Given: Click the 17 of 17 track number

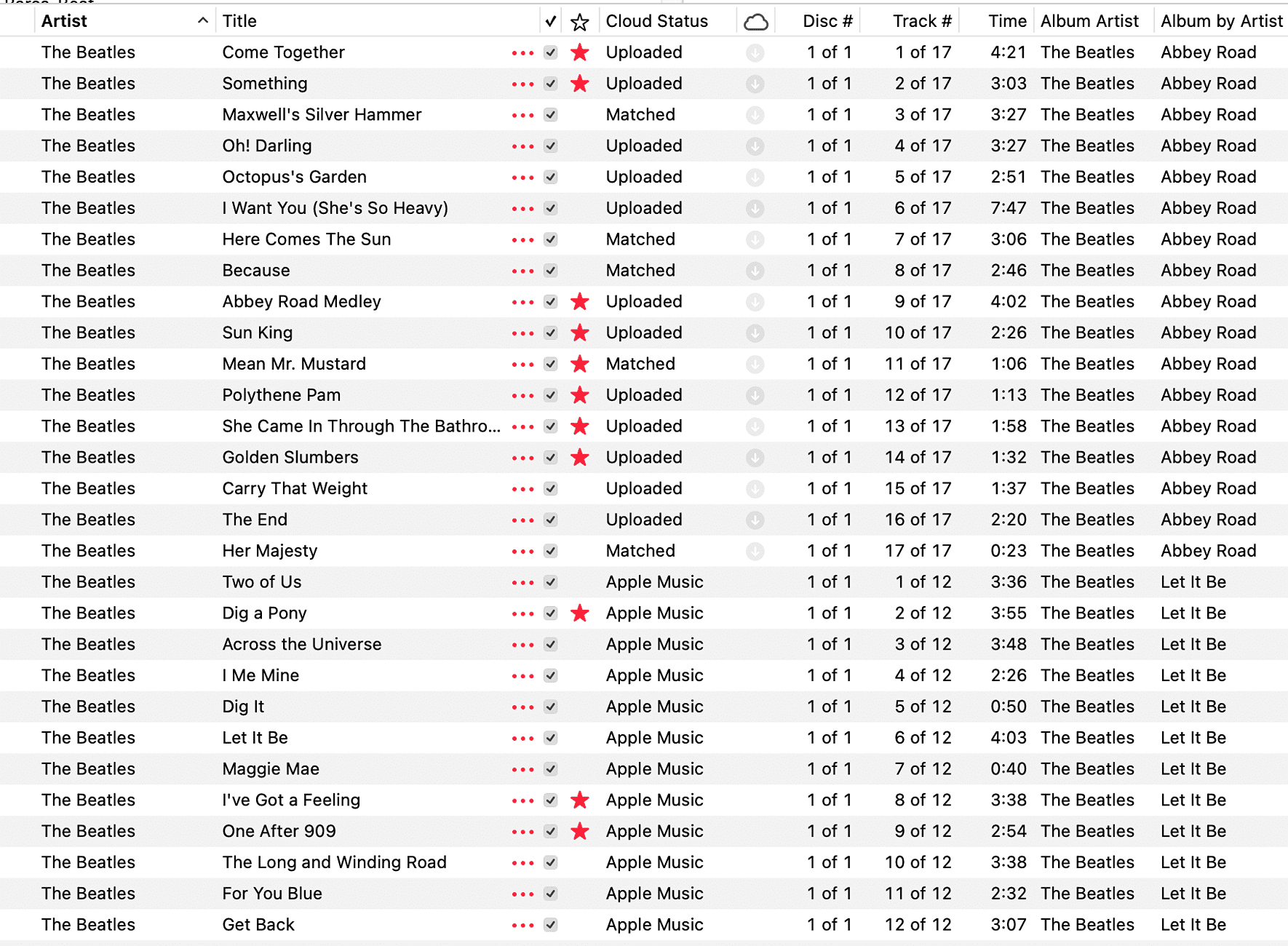Looking at the screenshot, I should (x=918, y=551).
